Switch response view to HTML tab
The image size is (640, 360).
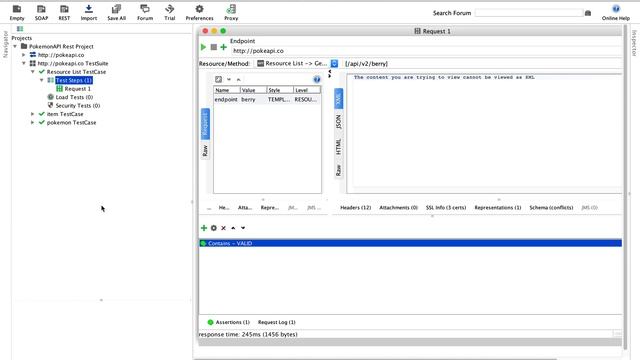click(x=338, y=146)
